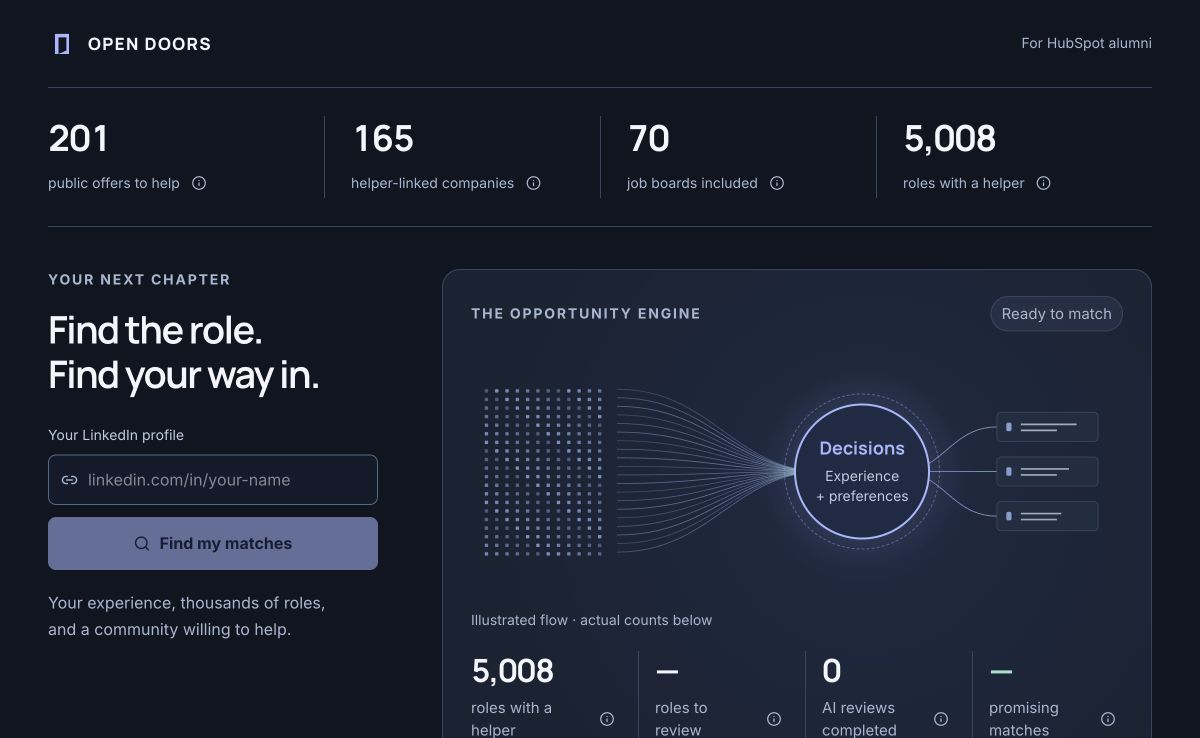Click the link icon in LinkedIn field
This screenshot has width=1200, height=738.
[x=70, y=480]
